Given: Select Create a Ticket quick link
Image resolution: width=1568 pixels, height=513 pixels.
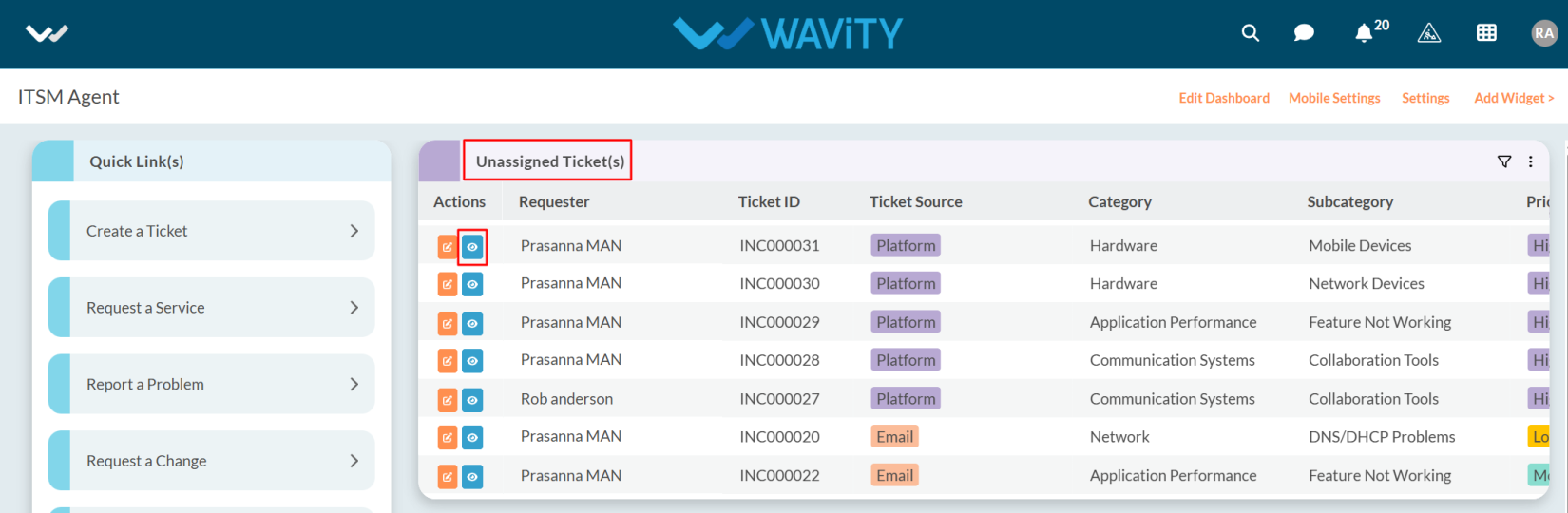Looking at the screenshot, I should (211, 231).
